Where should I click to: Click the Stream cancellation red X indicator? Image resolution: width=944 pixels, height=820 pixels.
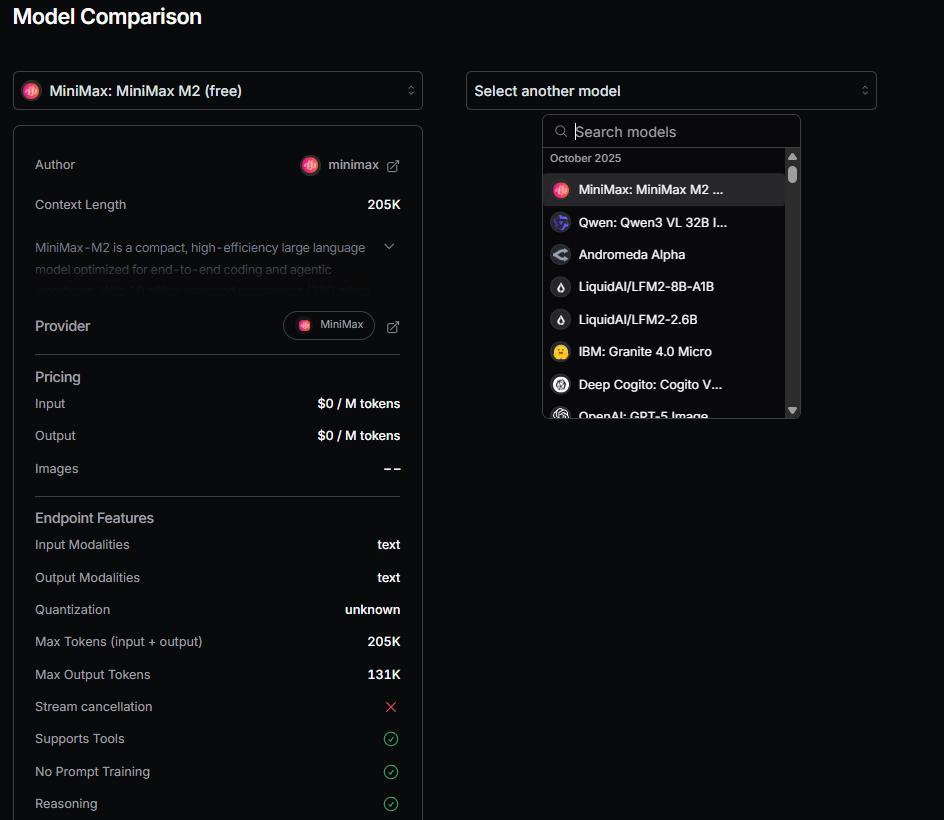click(x=391, y=707)
